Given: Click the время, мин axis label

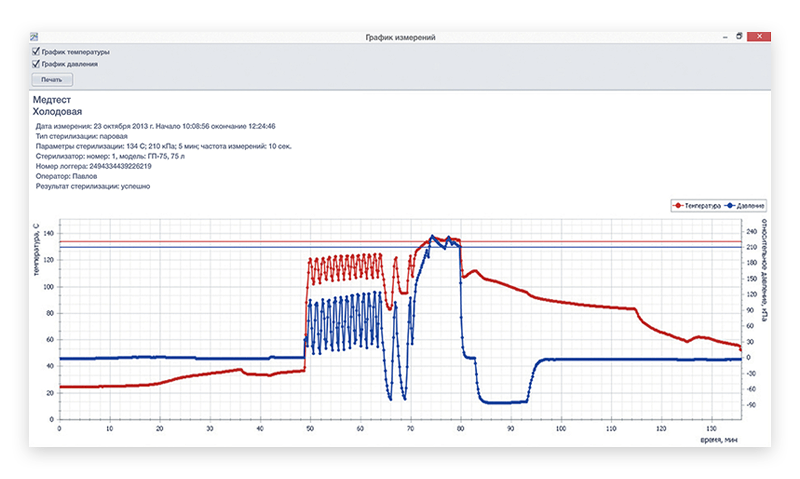Looking at the screenshot, I should pyautogui.click(x=719, y=440).
